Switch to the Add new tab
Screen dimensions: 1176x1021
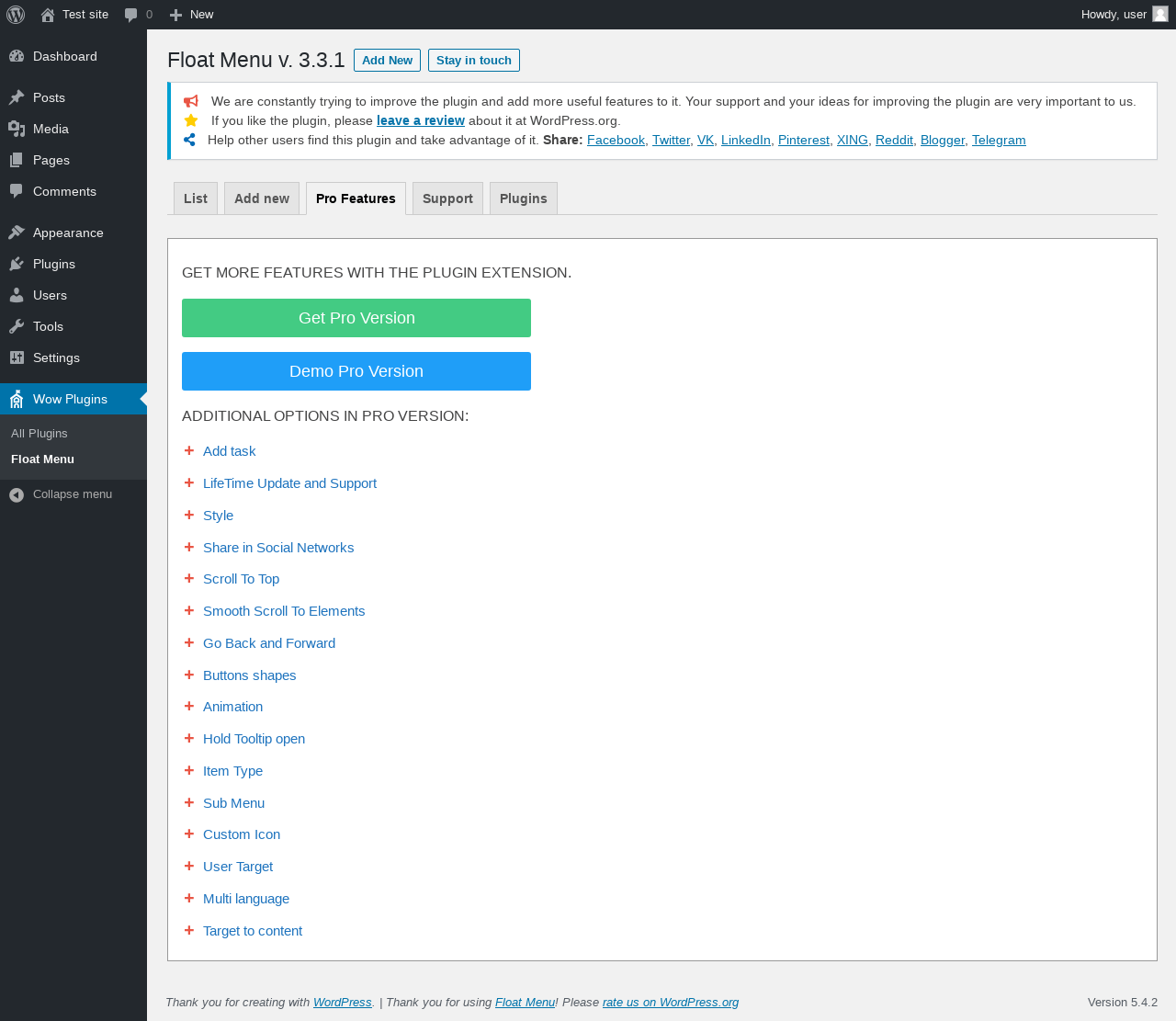[262, 199]
